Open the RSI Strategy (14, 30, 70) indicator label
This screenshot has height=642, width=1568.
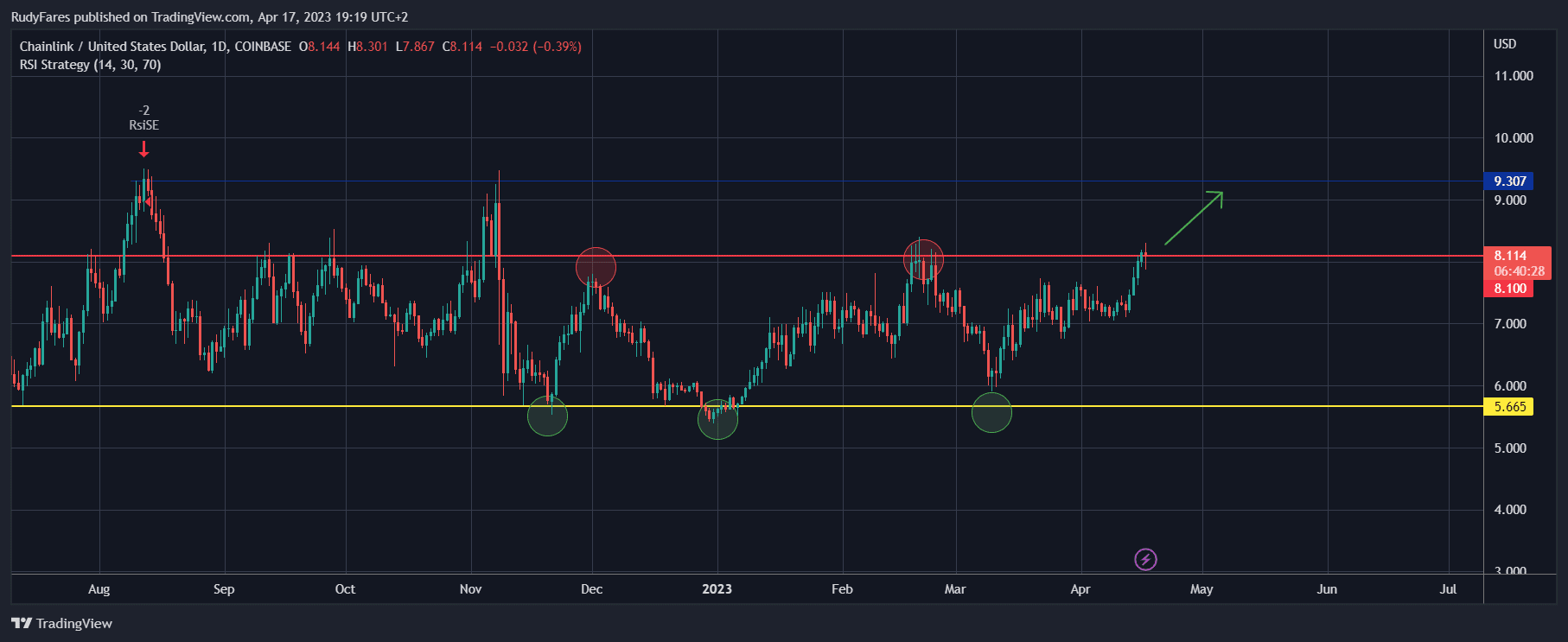90,65
